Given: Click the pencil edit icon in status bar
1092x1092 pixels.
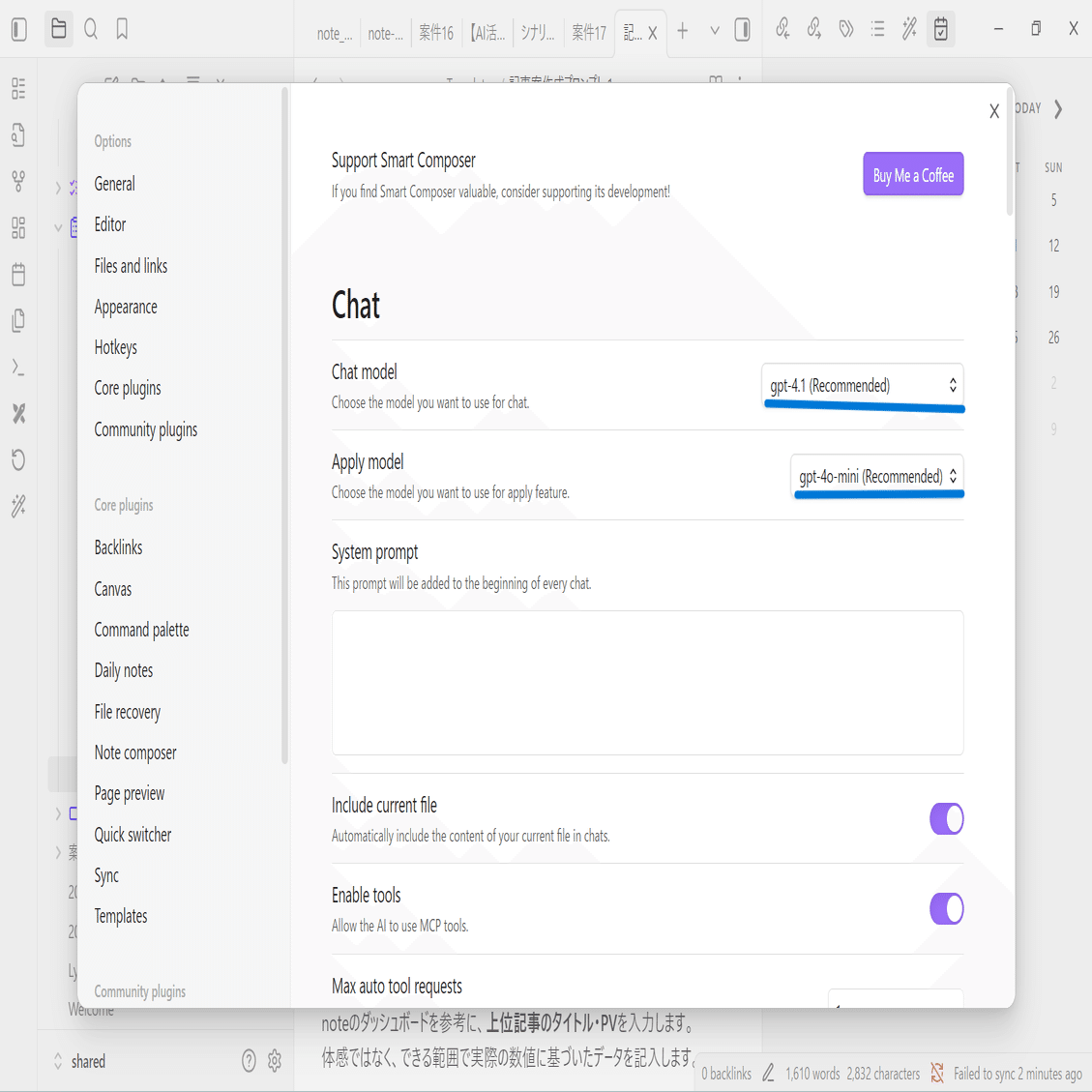Looking at the screenshot, I should [768, 1074].
